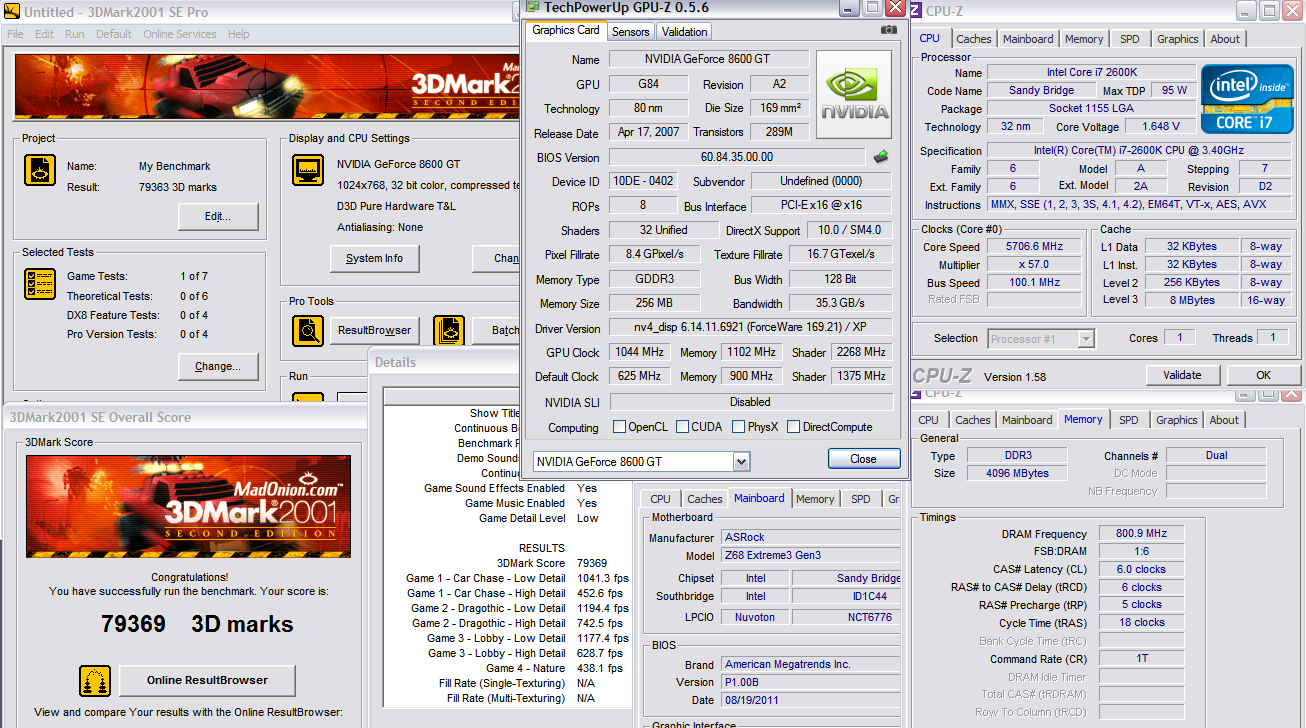Switch to SPD tab in top CPU-Z window

1129,39
